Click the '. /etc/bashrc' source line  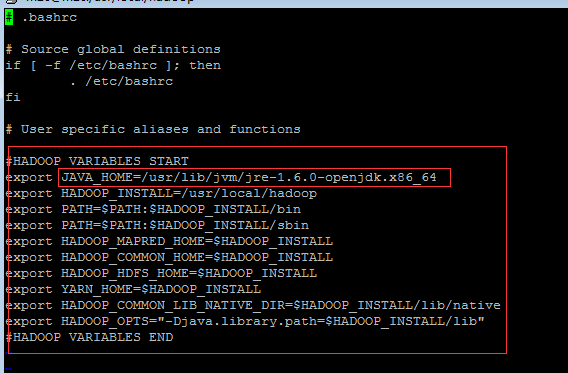122,81
